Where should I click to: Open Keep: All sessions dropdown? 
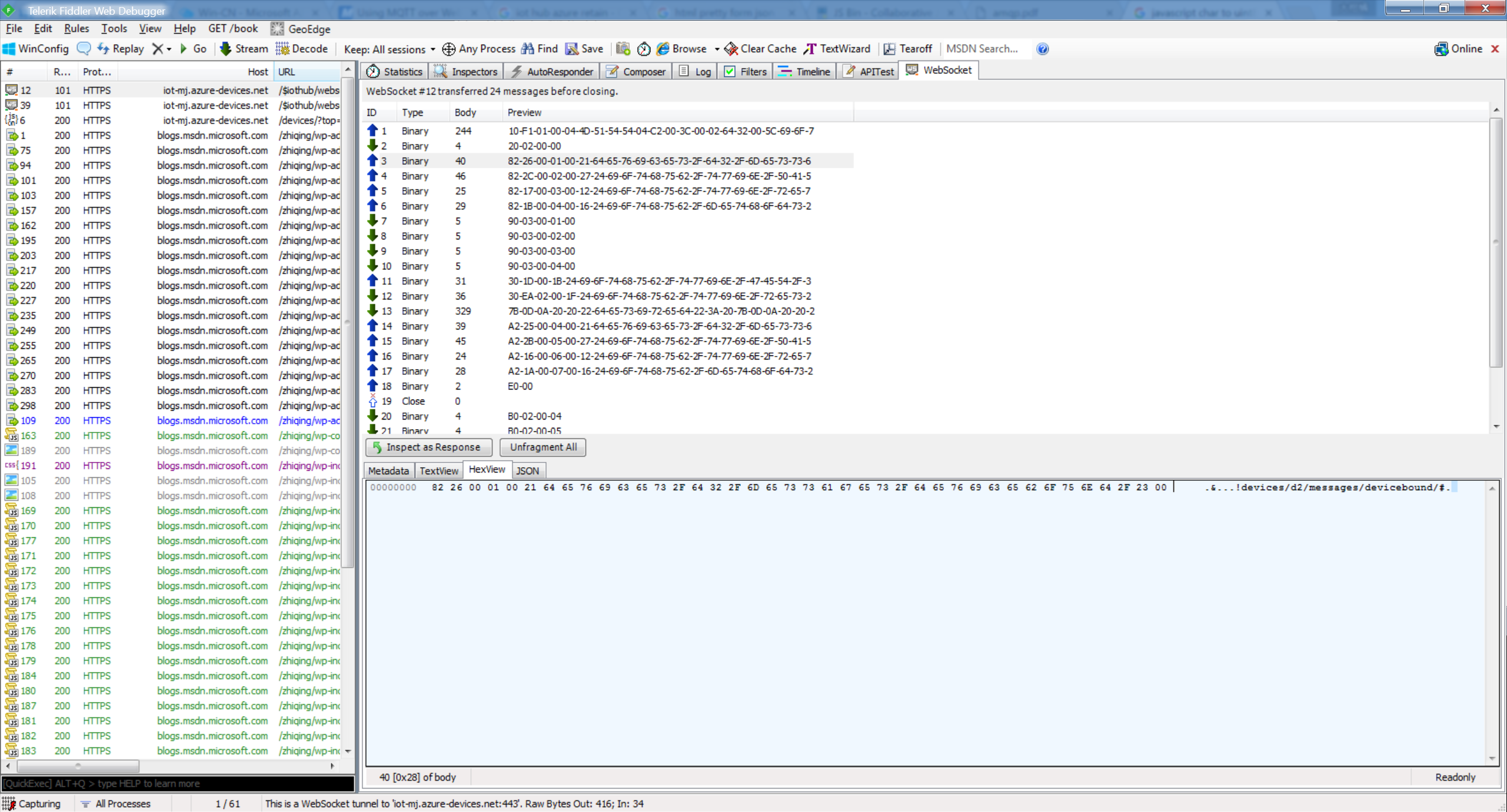(390, 49)
